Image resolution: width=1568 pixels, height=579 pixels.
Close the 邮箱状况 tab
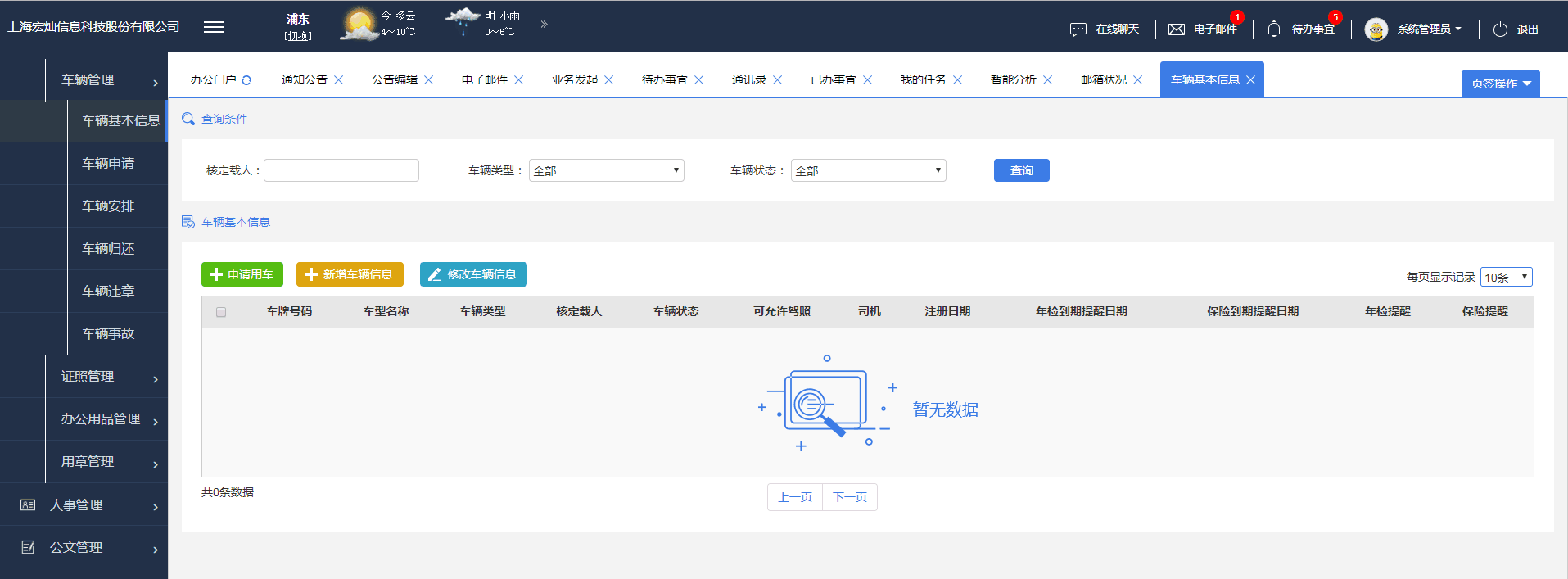pos(1138,80)
